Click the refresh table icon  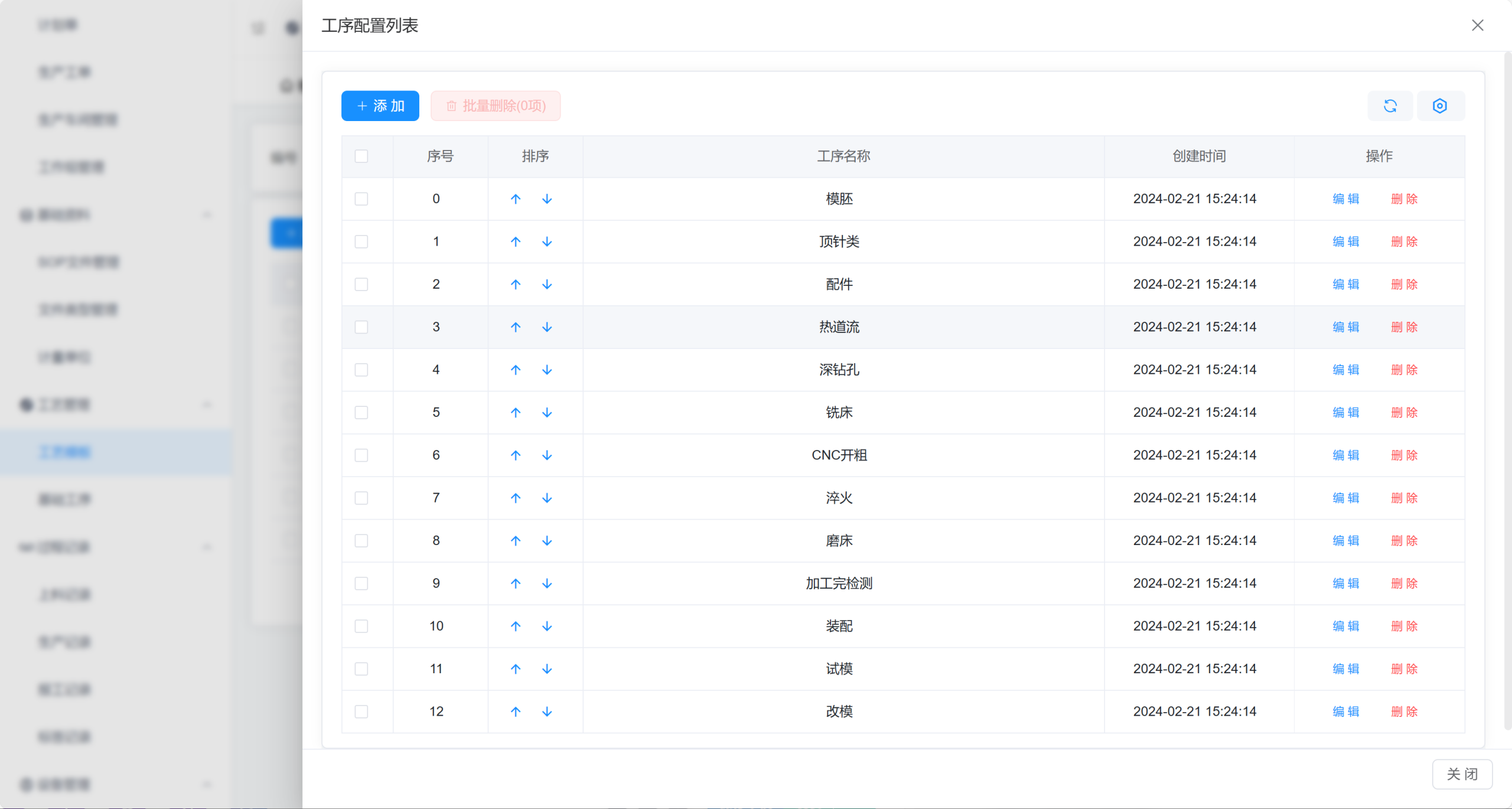click(1390, 106)
